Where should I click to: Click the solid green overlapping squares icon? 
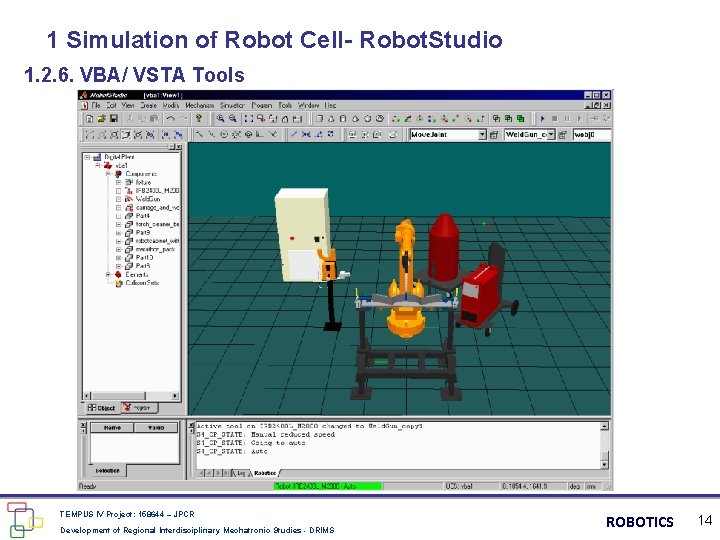(x=520, y=119)
